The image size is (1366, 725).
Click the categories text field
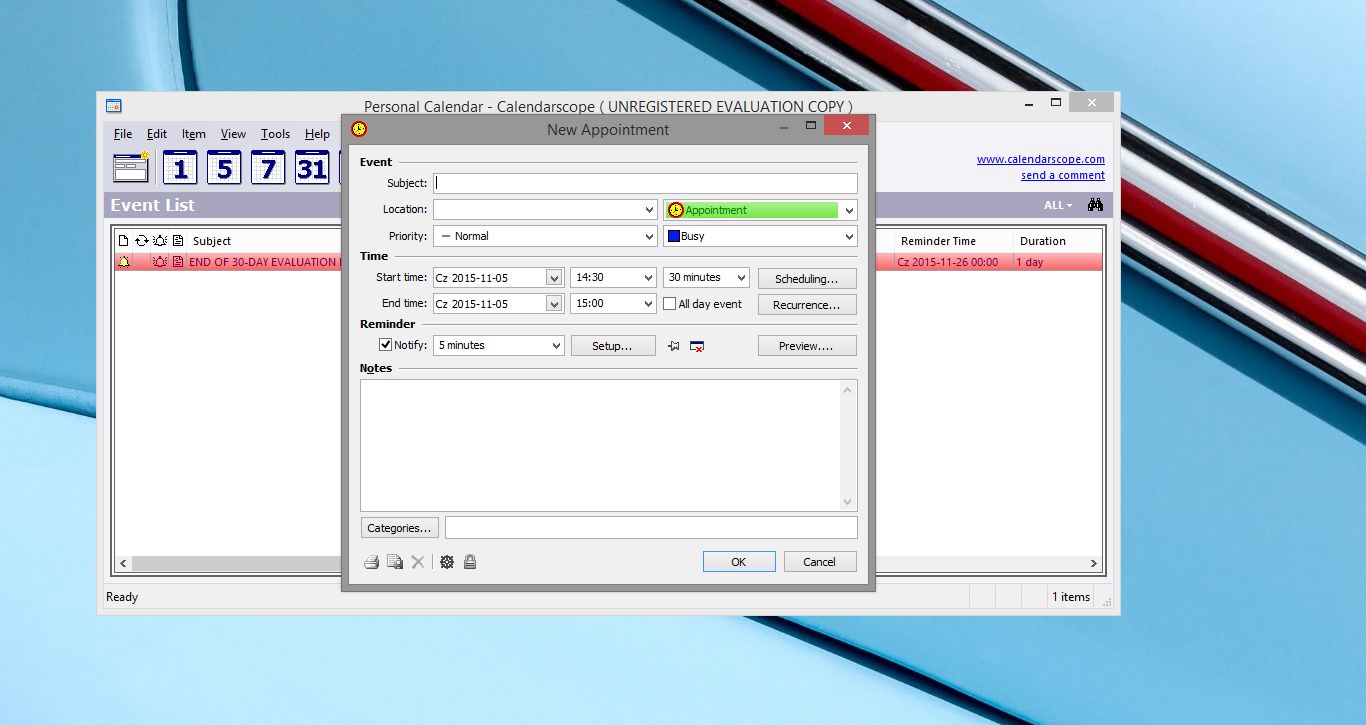coord(651,528)
